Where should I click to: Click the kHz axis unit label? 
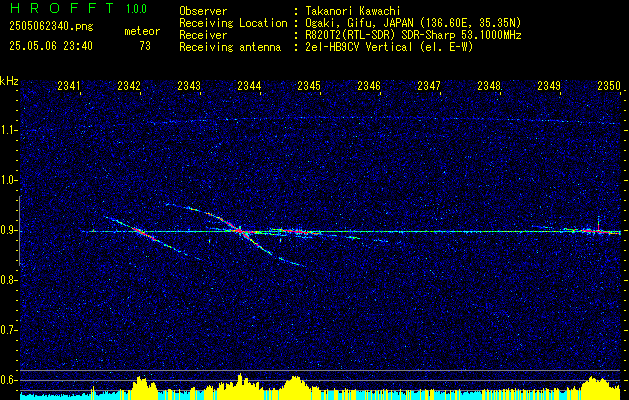pyautogui.click(x=9, y=81)
